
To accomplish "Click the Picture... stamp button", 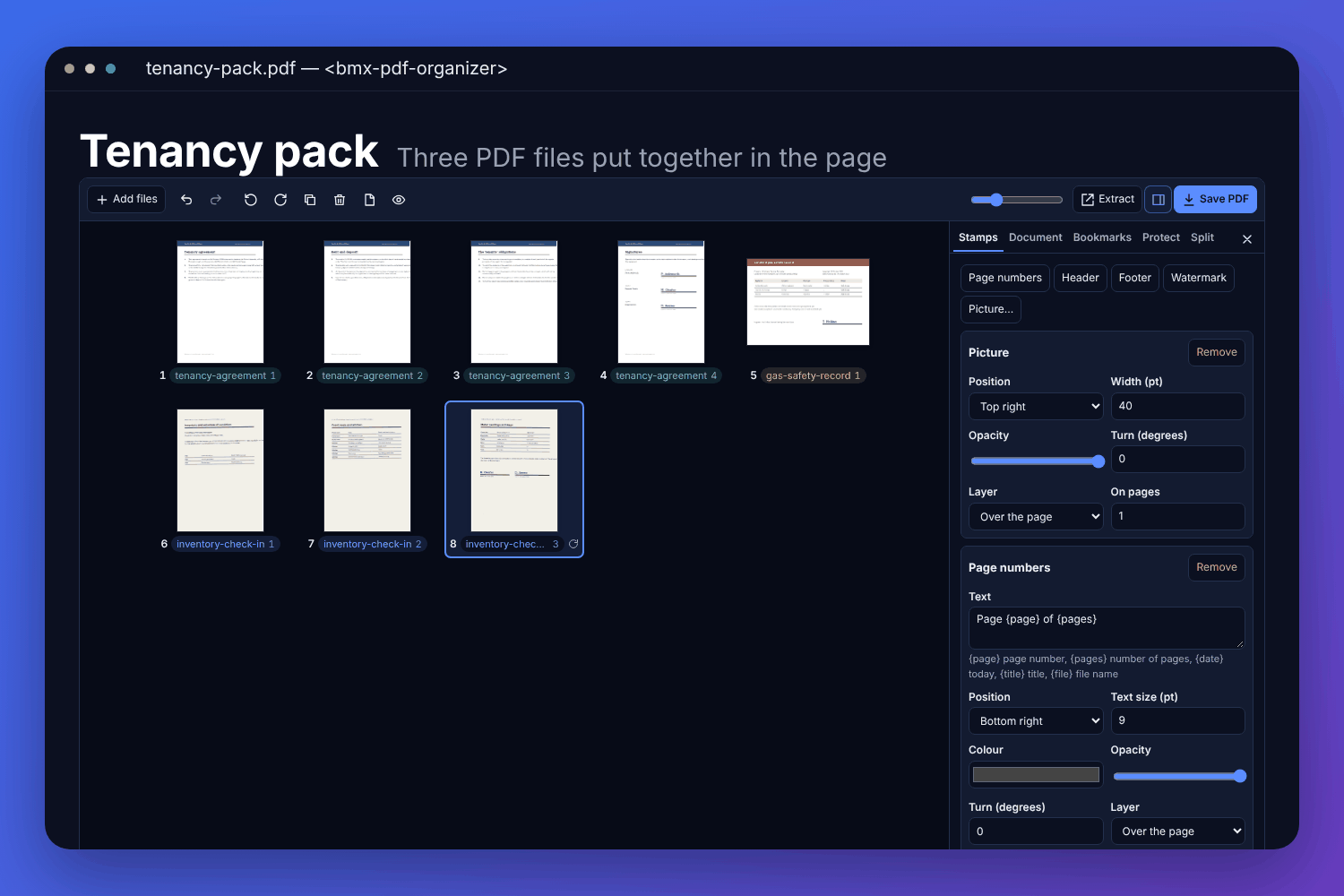I will 991,309.
